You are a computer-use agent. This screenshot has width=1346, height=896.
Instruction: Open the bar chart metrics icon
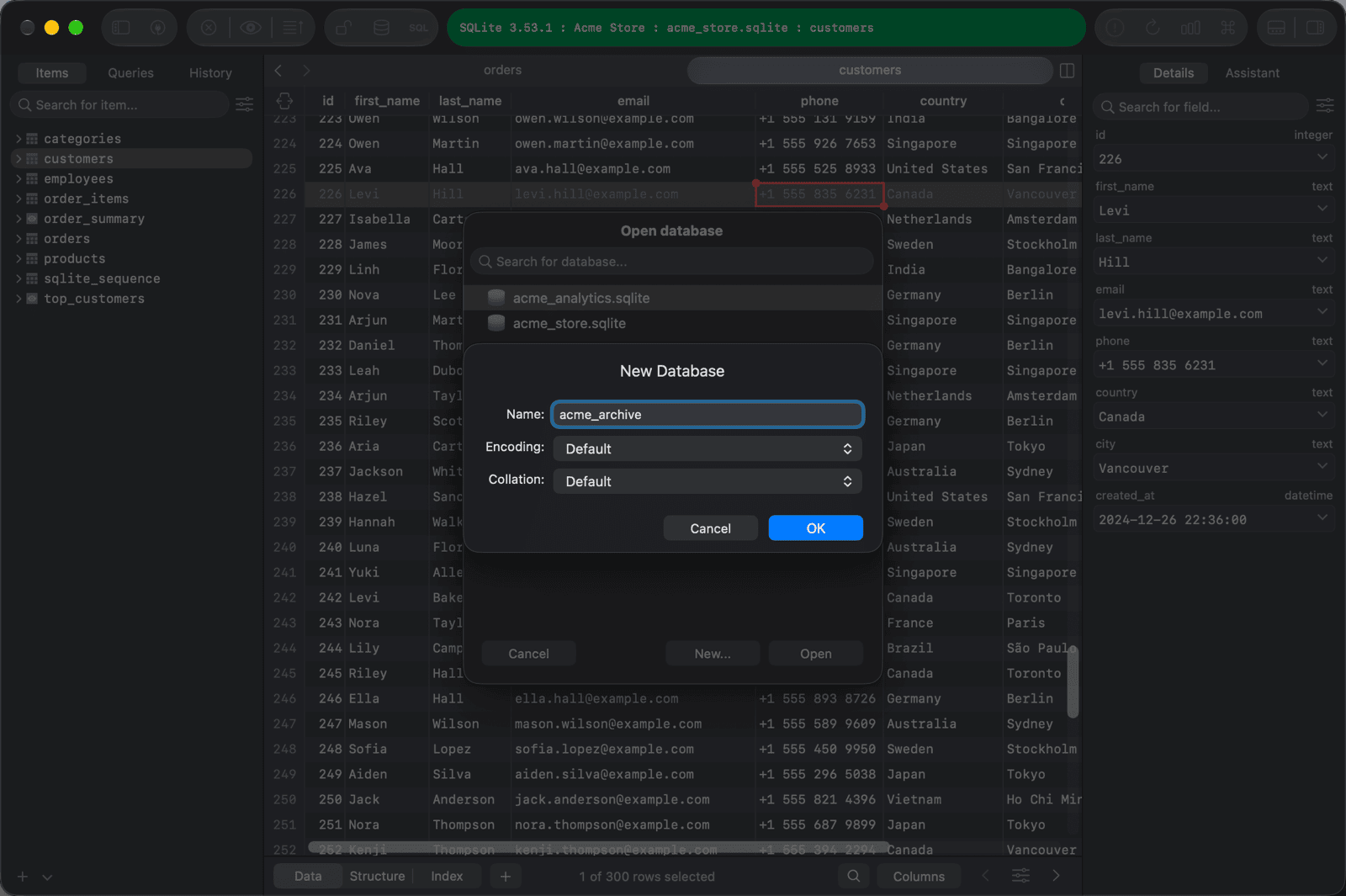1190,28
